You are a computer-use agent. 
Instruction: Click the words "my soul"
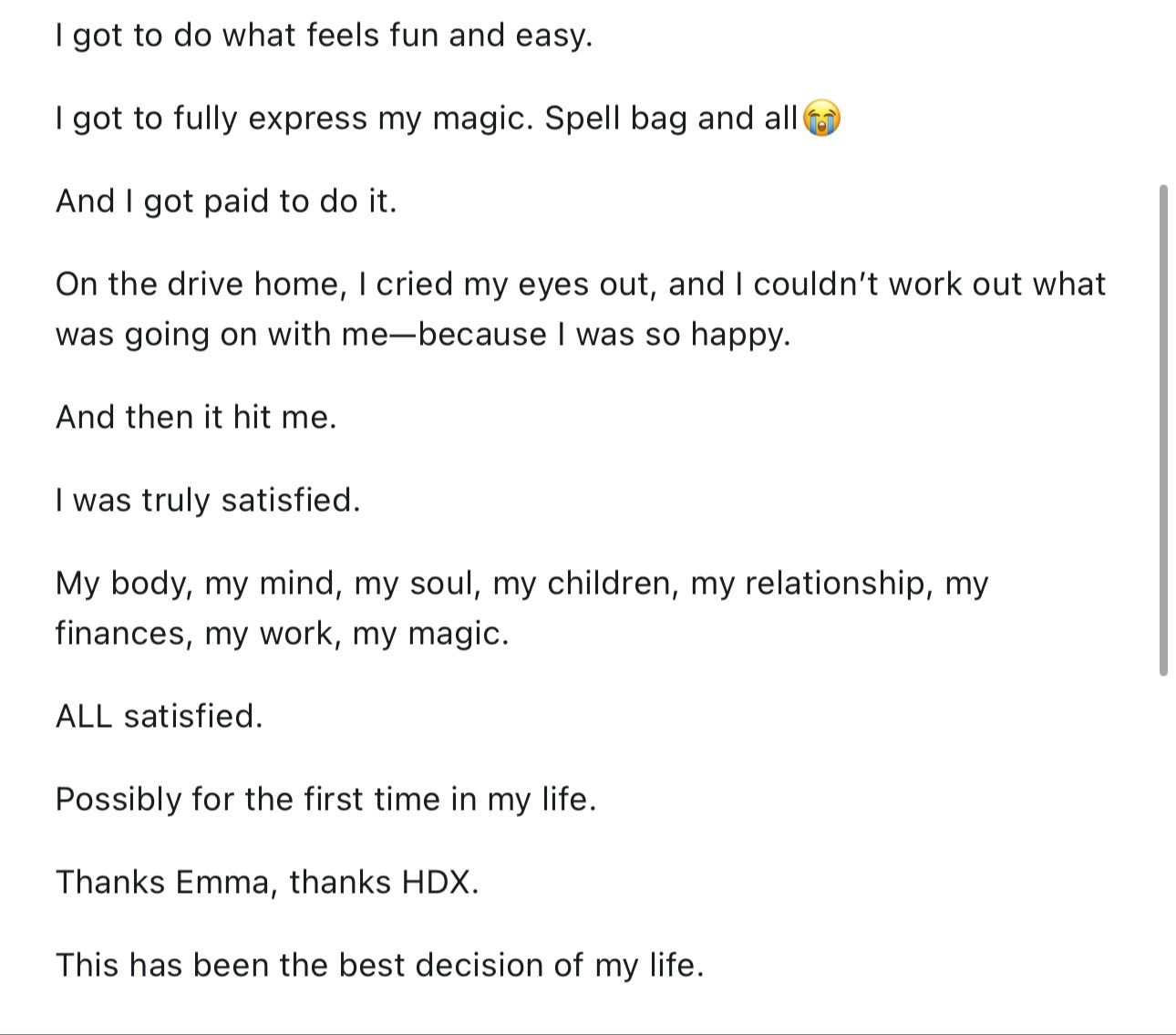click(x=416, y=584)
